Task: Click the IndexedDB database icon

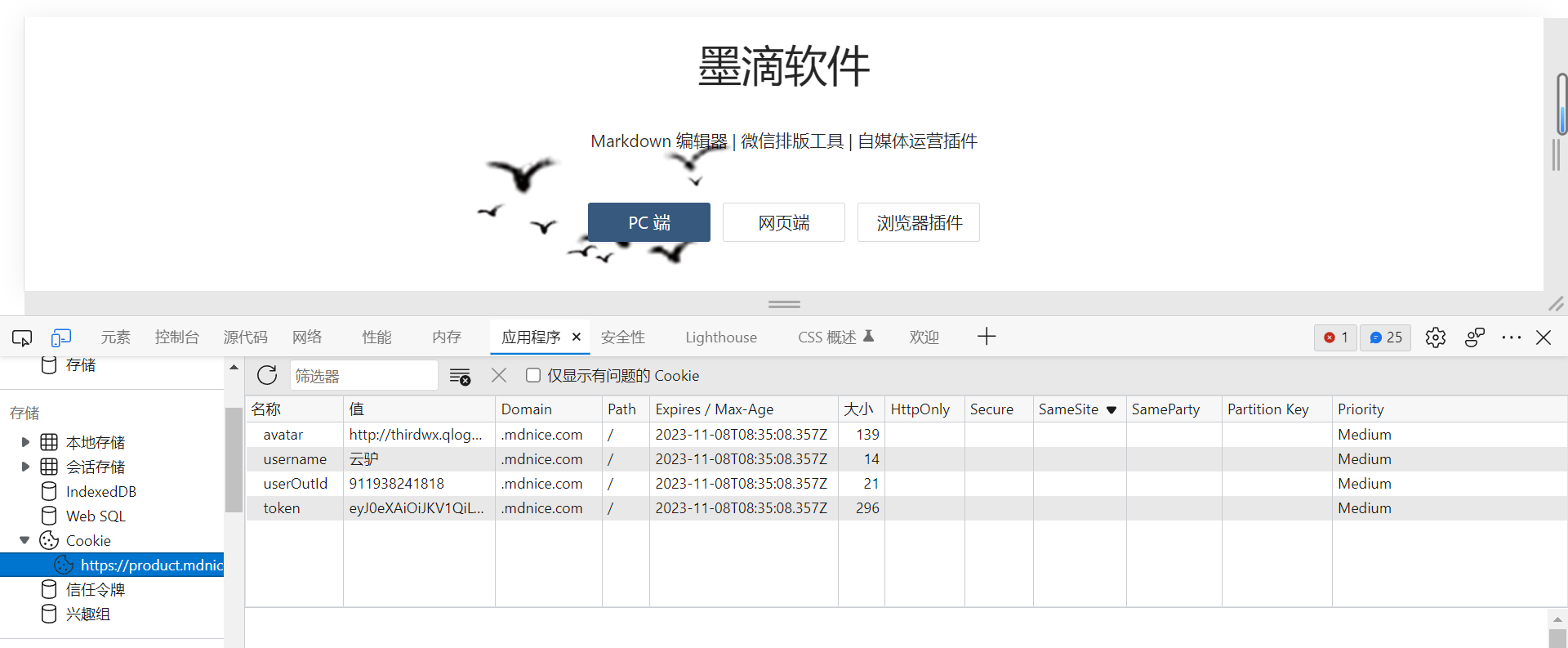Action: (49, 491)
